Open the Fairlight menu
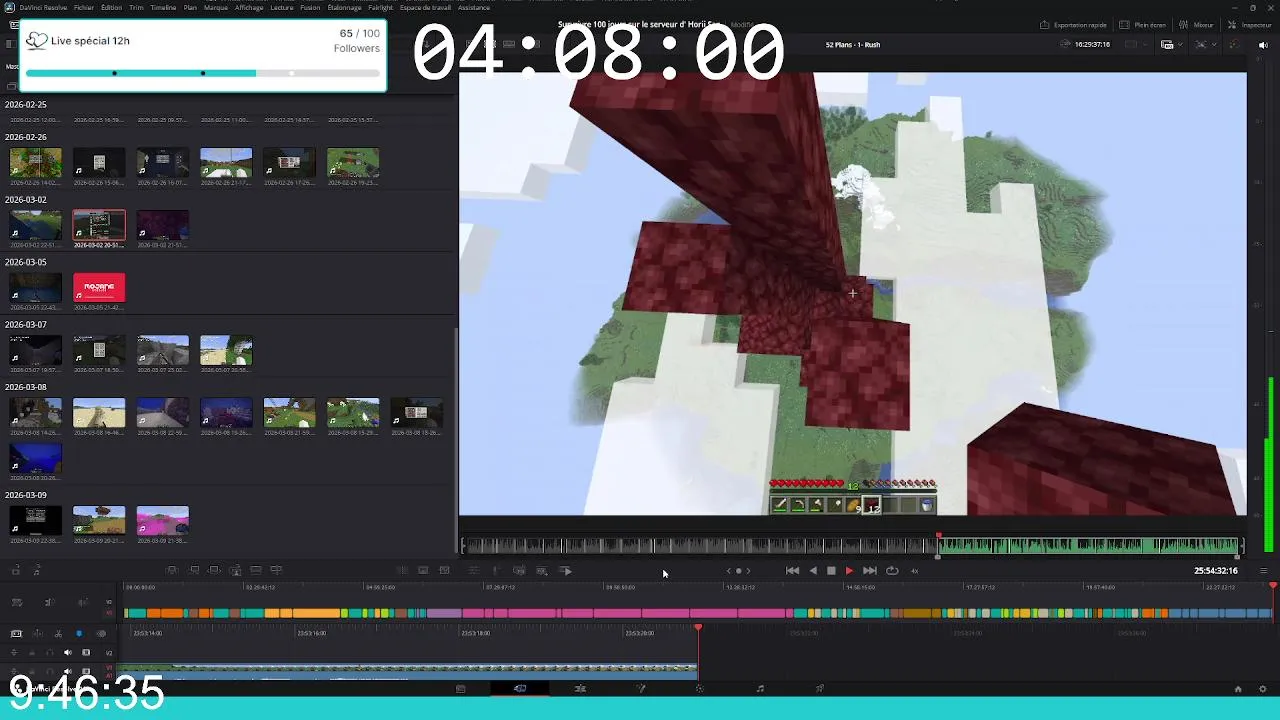The height and width of the screenshot is (720, 1280). tap(380, 7)
